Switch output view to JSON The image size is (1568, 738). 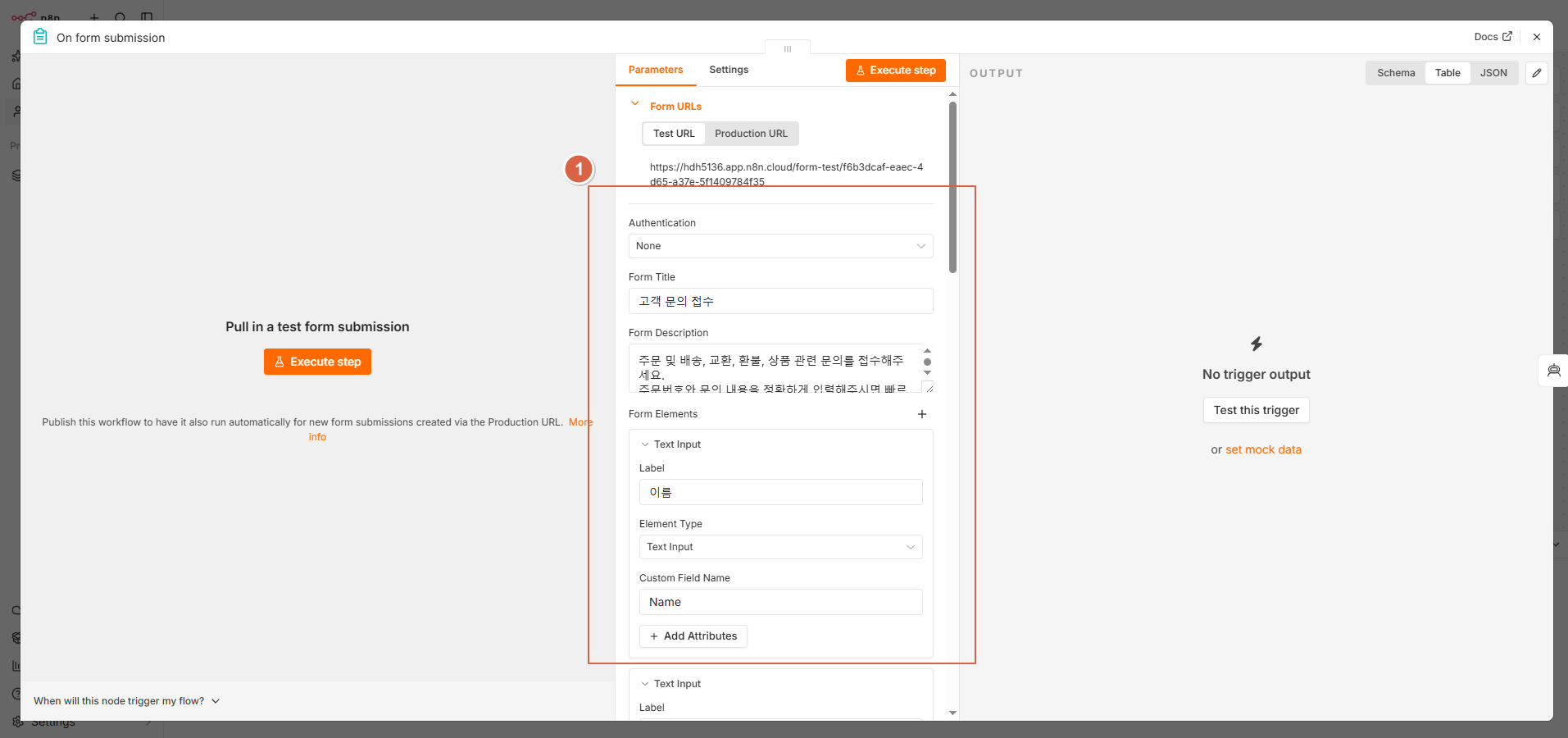click(1493, 73)
